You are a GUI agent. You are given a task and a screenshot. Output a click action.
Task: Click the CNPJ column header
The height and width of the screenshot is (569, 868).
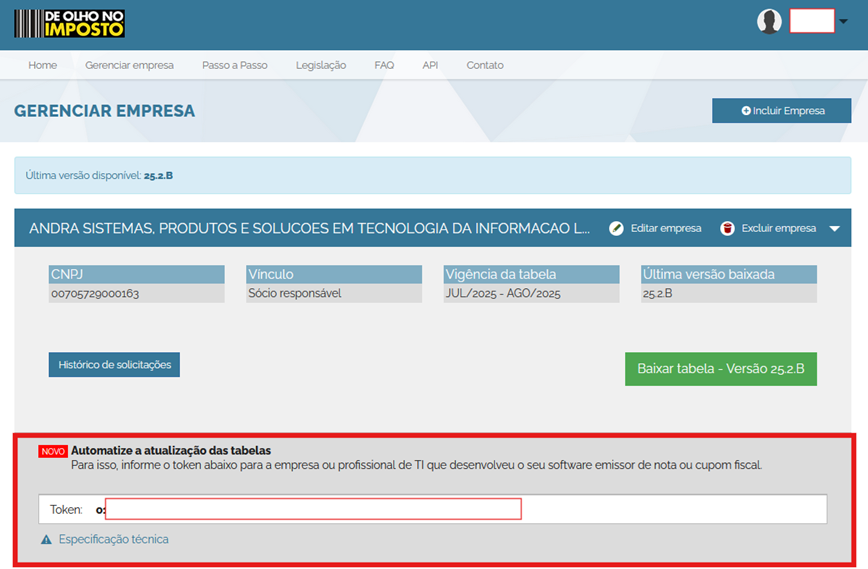137,275
